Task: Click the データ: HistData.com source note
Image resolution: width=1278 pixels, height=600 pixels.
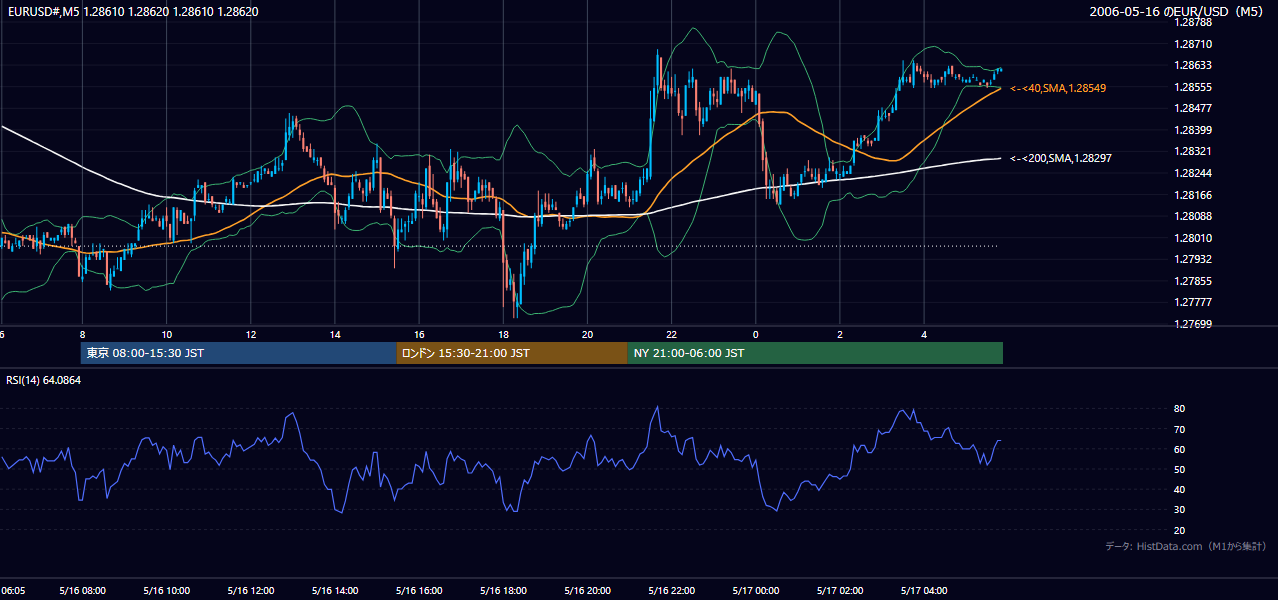Action: tap(1185, 546)
